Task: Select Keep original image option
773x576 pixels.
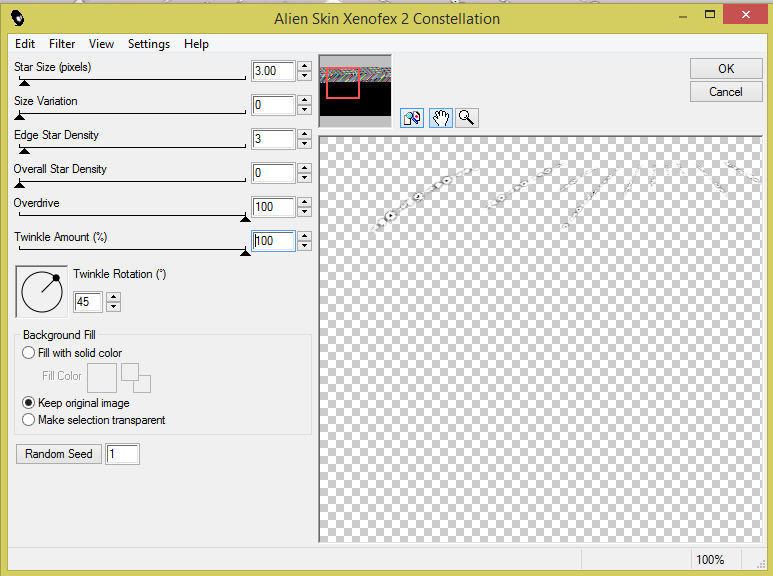Action: click(28, 403)
